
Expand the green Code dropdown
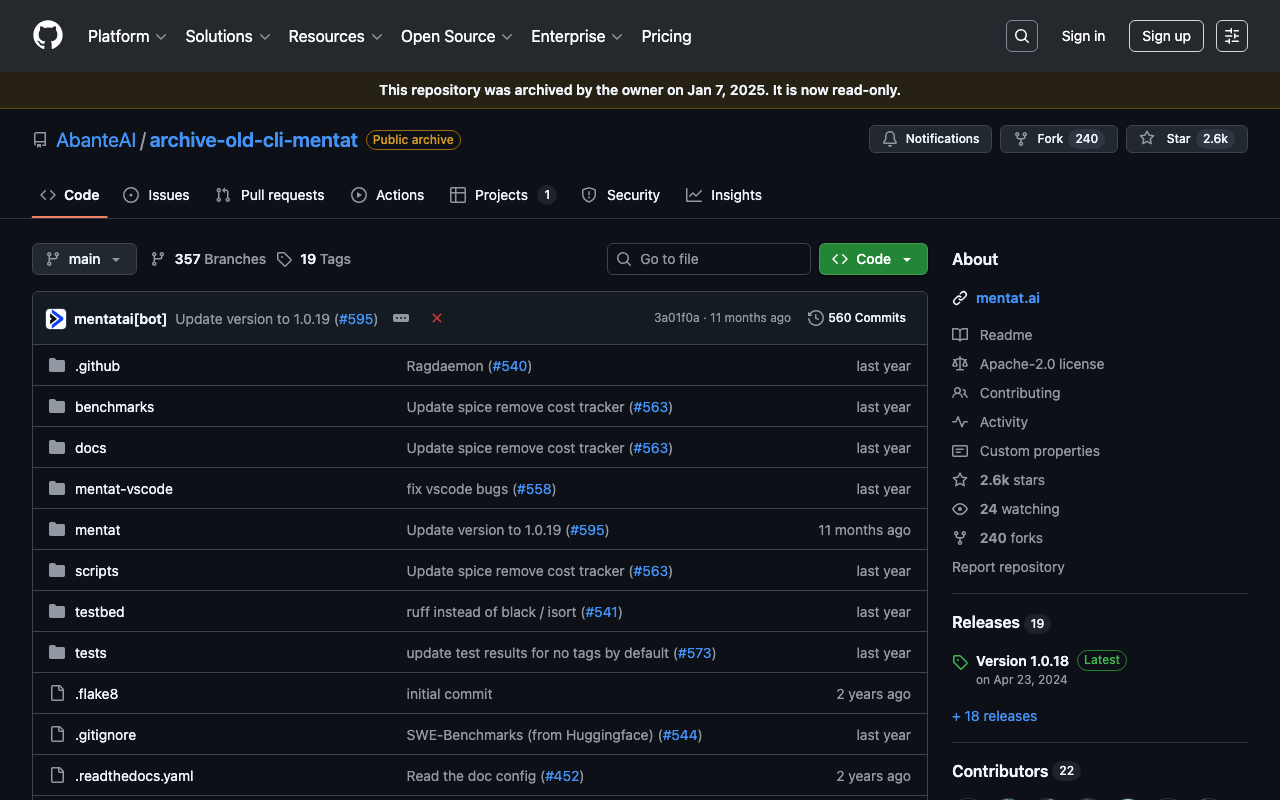872,259
